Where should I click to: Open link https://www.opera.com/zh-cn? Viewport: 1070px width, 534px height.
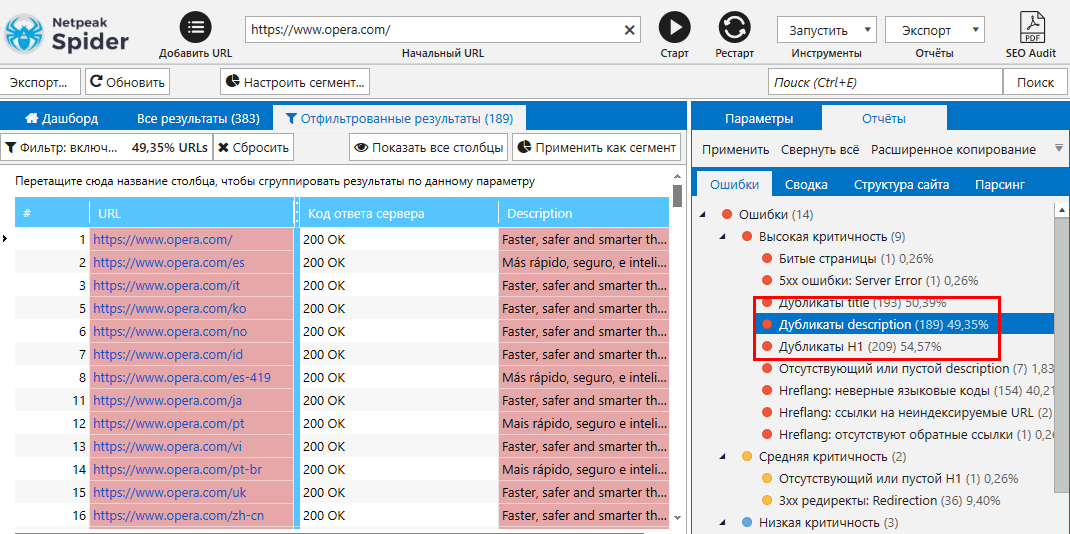(x=178, y=516)
